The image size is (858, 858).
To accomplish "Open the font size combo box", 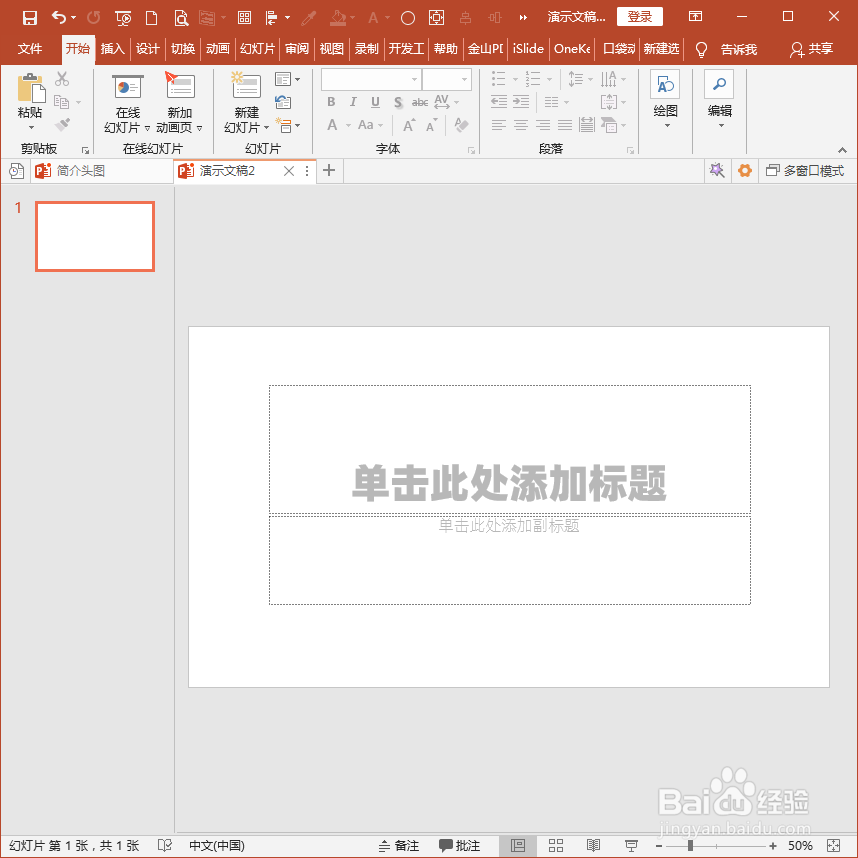I will 447,79.
